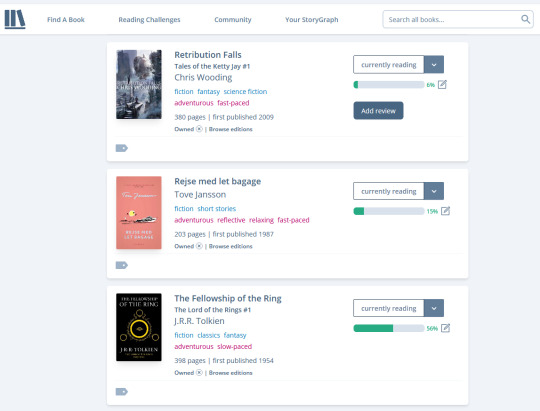Remove Owned mark from Rejse med let bagage
This screenshot has width=540, height=411.
(199, 246)
